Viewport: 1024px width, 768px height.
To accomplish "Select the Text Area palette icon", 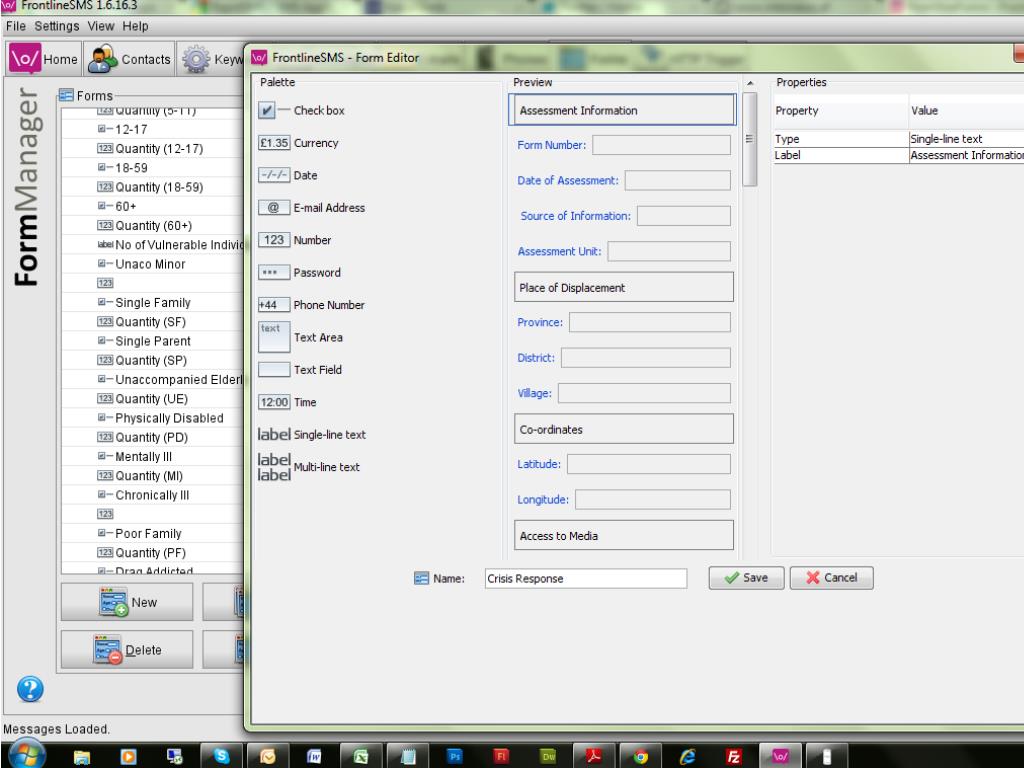I will 274,337.
